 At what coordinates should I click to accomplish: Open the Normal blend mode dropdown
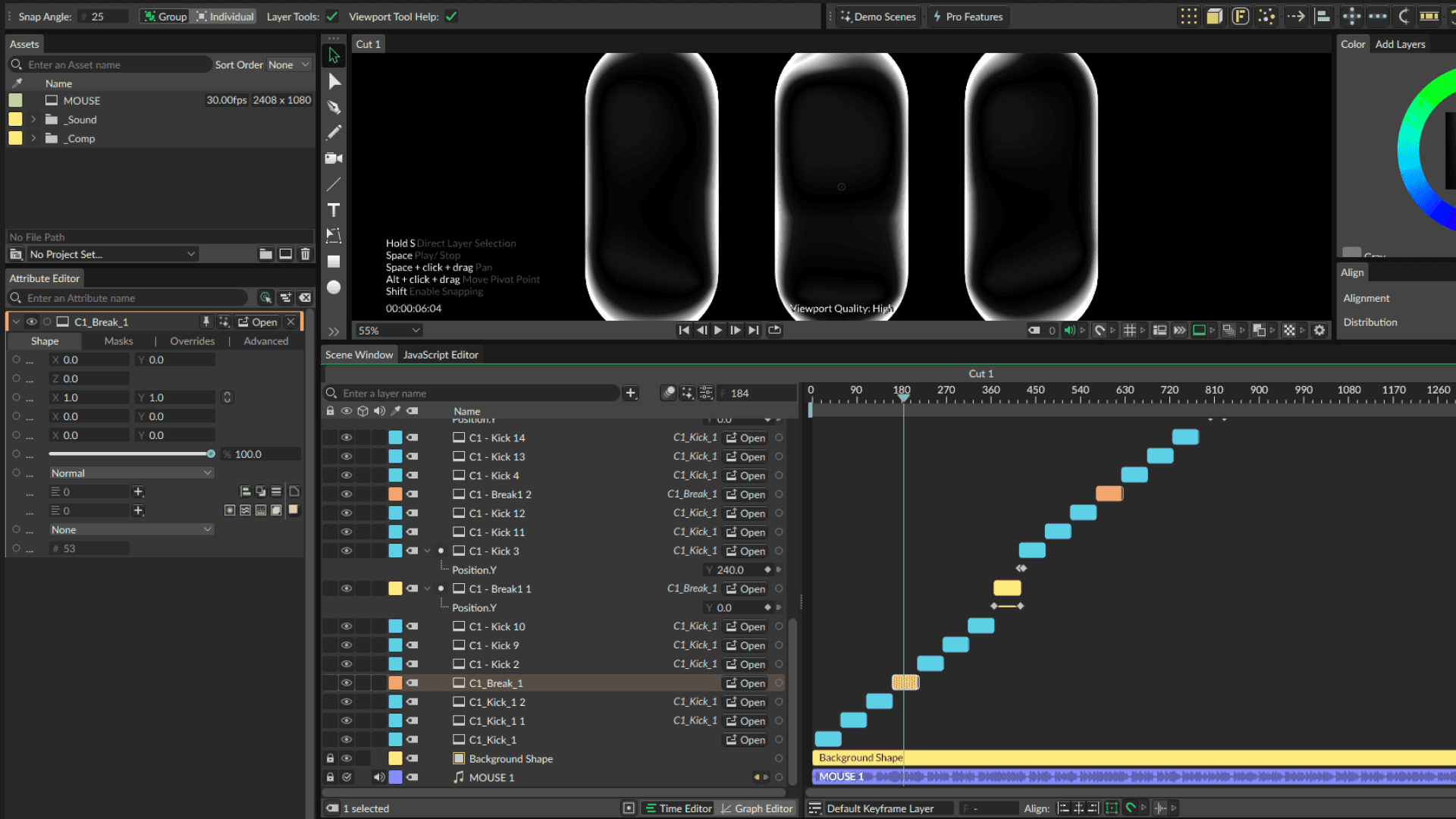tap(130, 472)
